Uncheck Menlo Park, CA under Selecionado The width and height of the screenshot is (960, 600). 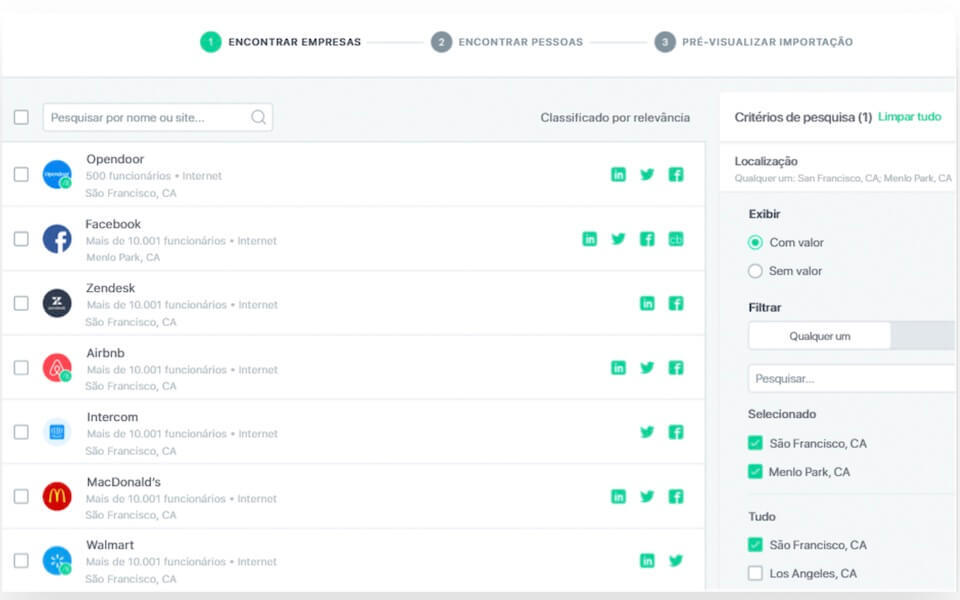pyautogui.click(x=756, y=471)
